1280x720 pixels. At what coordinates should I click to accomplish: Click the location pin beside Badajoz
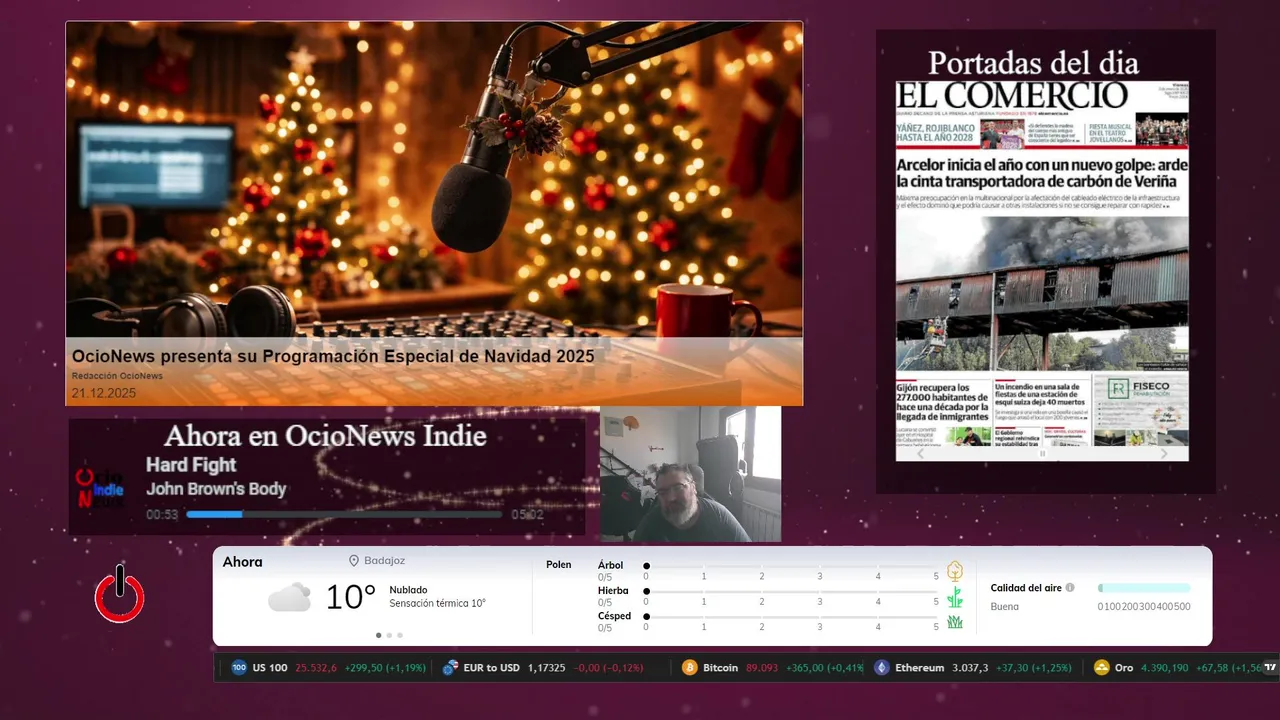(354, 561)
